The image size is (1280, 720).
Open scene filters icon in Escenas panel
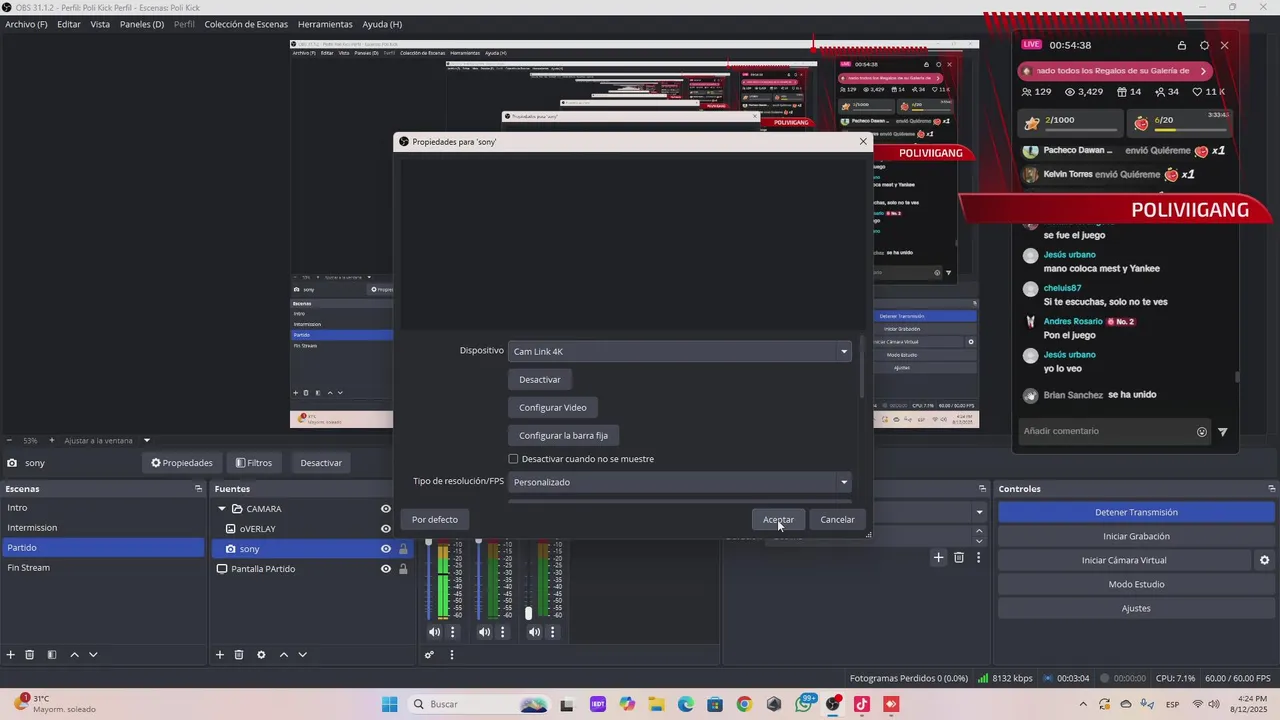(x=52, y=655)
